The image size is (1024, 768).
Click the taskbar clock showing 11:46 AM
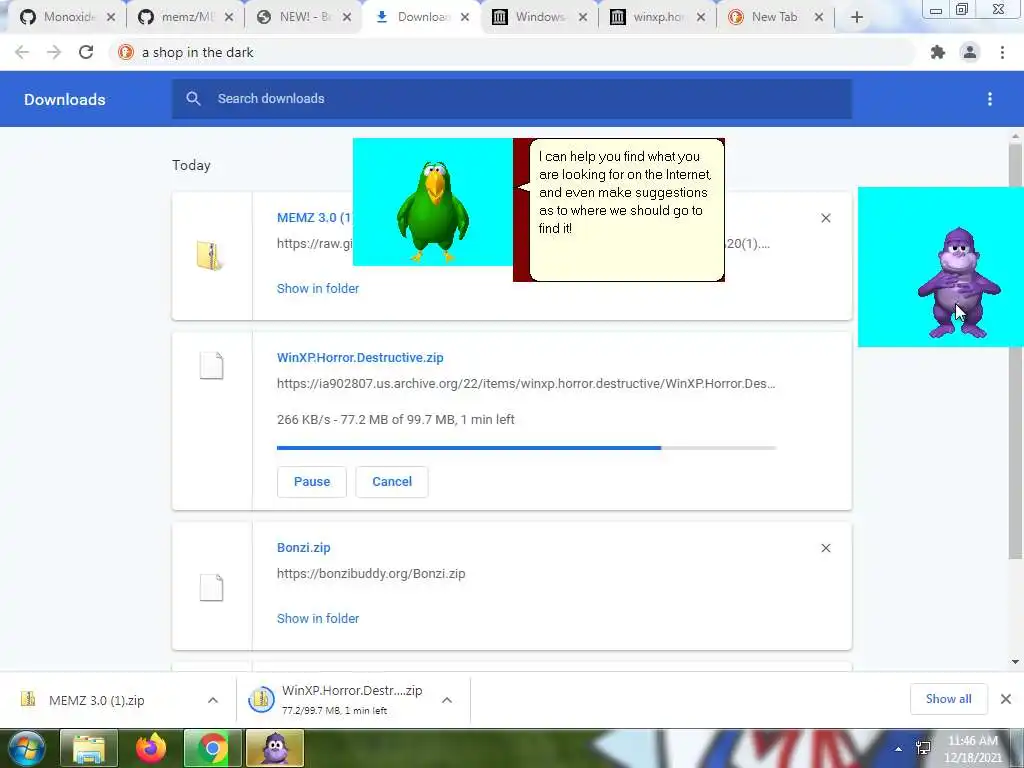[x=972, y=749]
